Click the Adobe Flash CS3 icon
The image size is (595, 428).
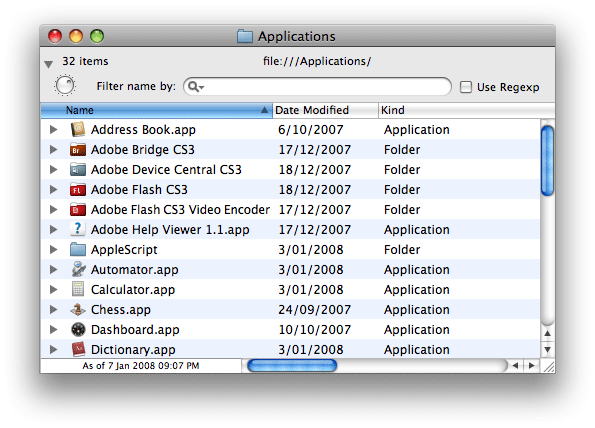click(78, 189)
